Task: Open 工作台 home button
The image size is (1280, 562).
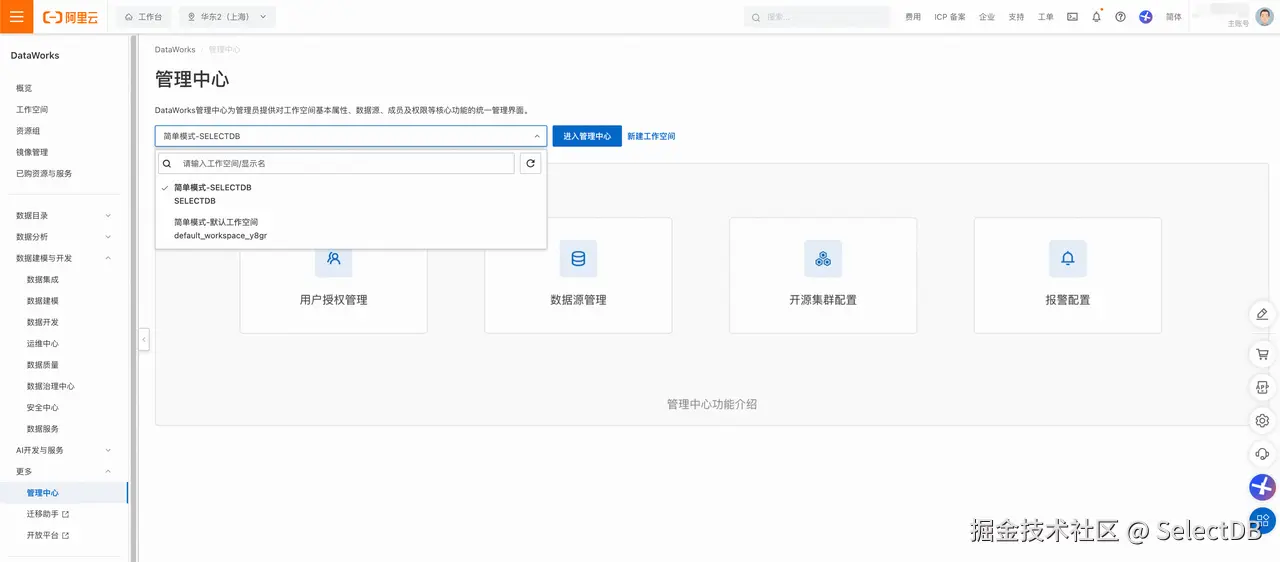Action: click(x=144, y=17)
